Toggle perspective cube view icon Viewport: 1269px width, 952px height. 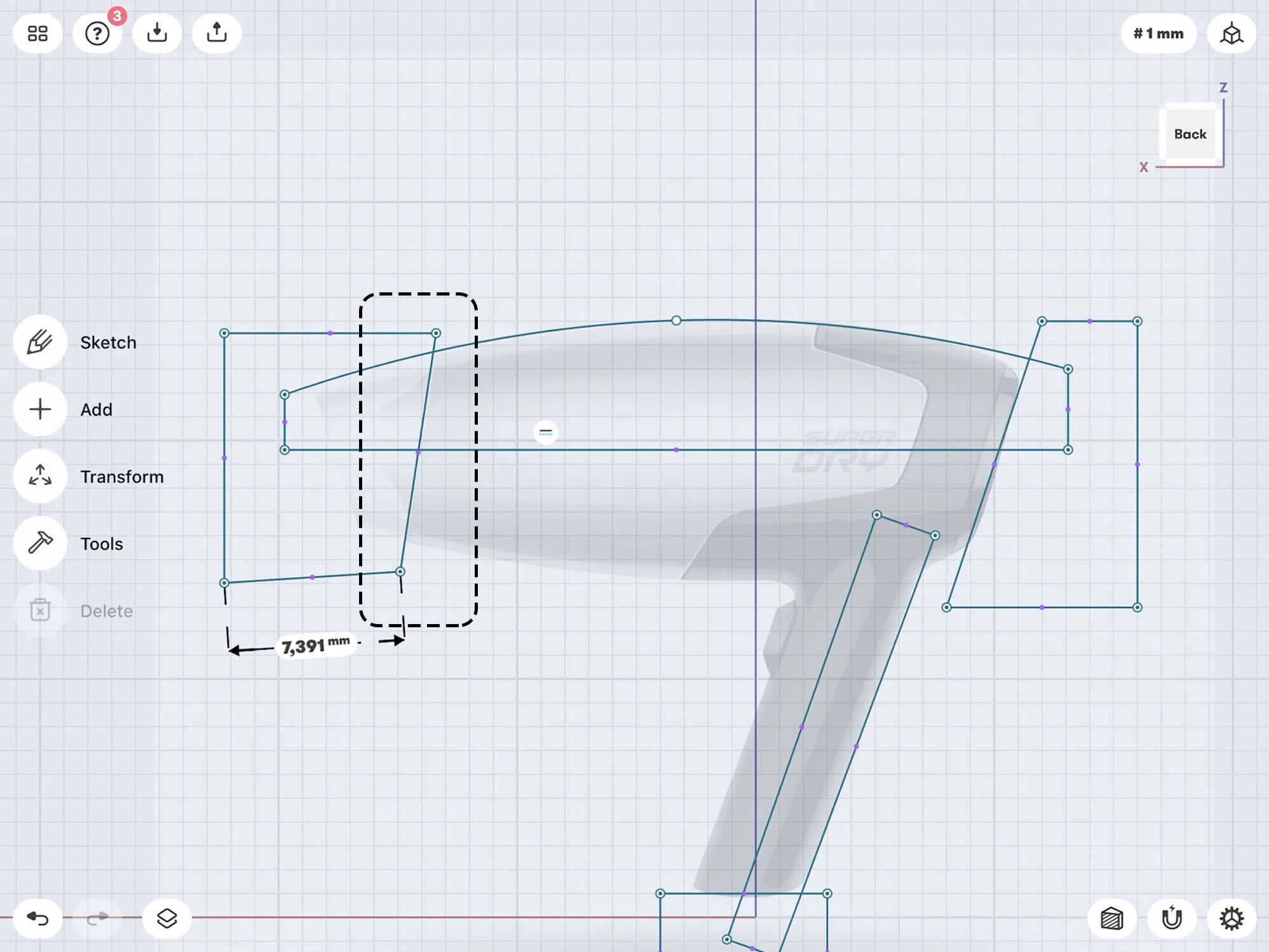tap(1232, 34)
